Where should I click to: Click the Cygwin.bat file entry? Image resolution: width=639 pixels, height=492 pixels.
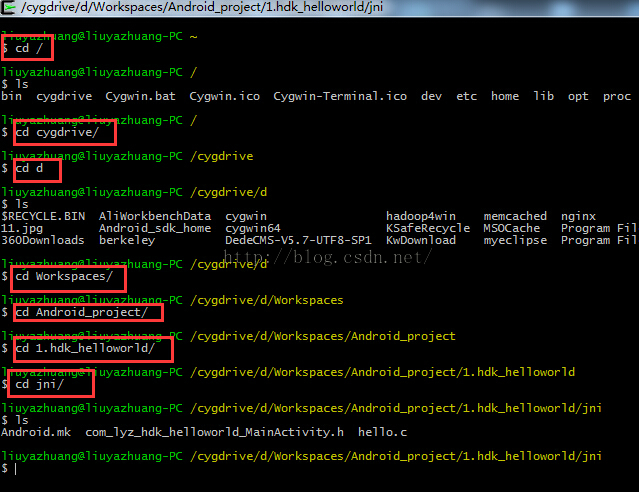point(141,96)
